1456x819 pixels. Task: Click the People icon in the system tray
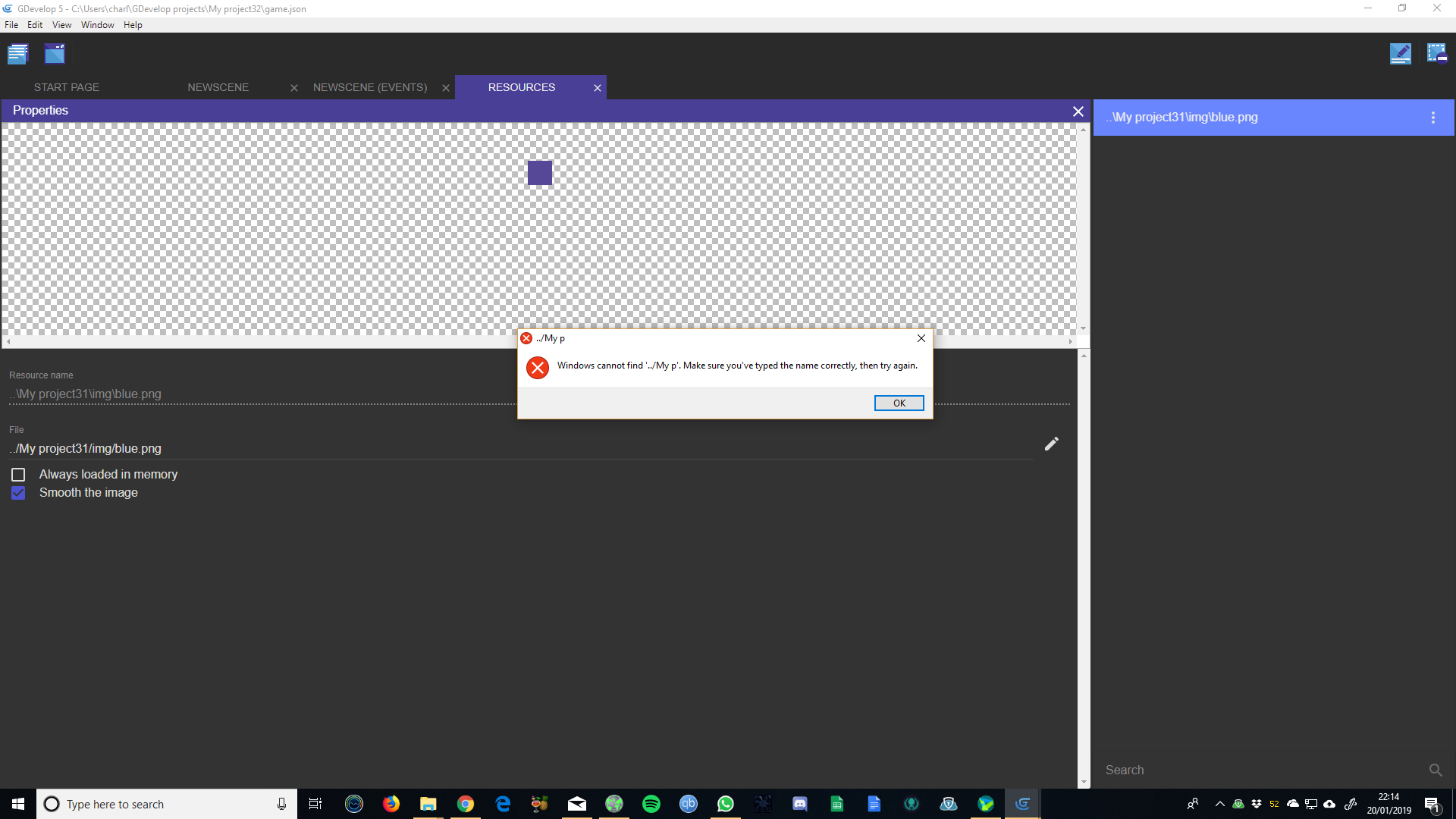(1193, 804)
